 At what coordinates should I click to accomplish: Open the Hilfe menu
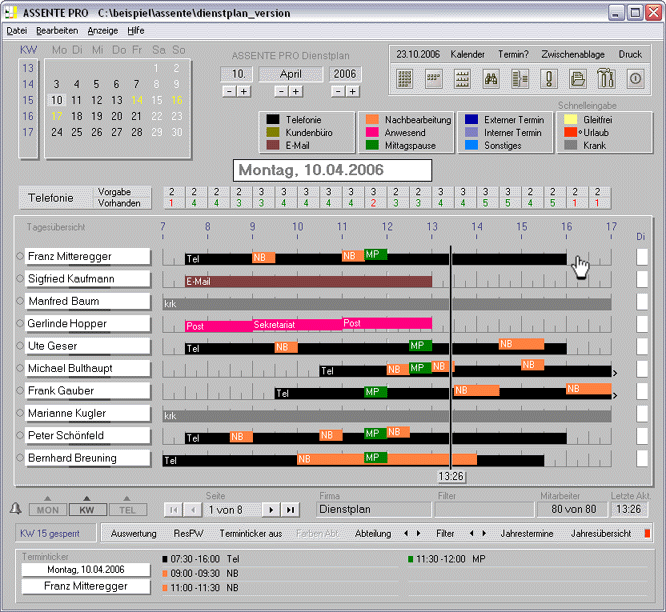pos(136,31)
